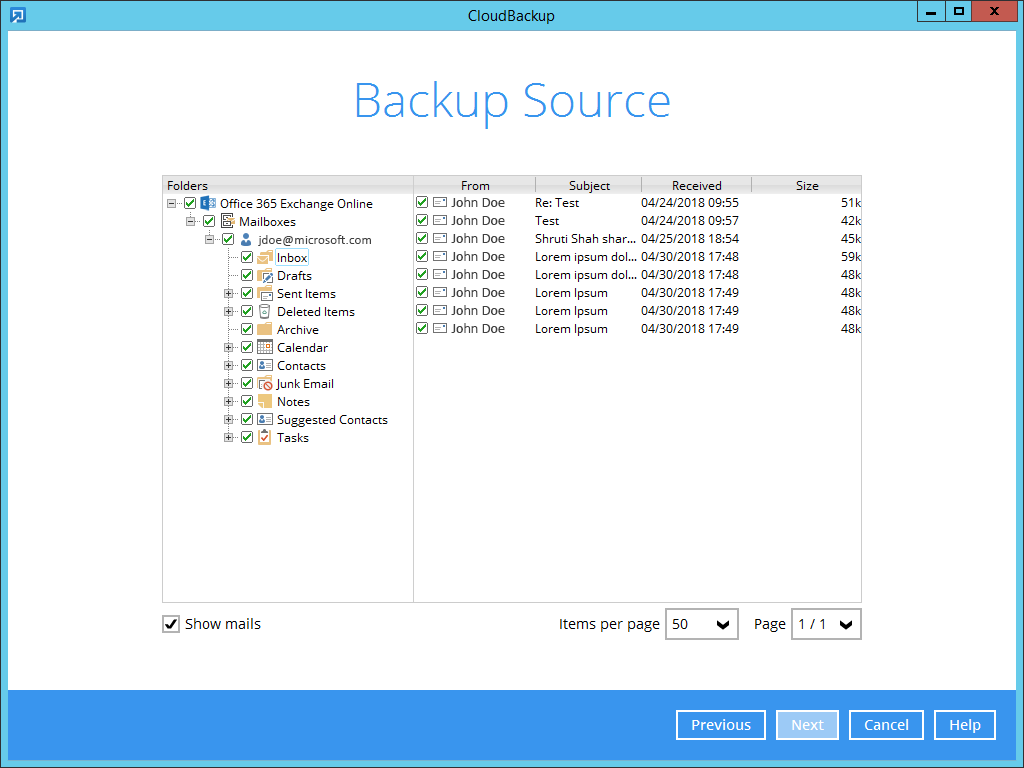Expand the Sent Items folder

coord(229,294)
